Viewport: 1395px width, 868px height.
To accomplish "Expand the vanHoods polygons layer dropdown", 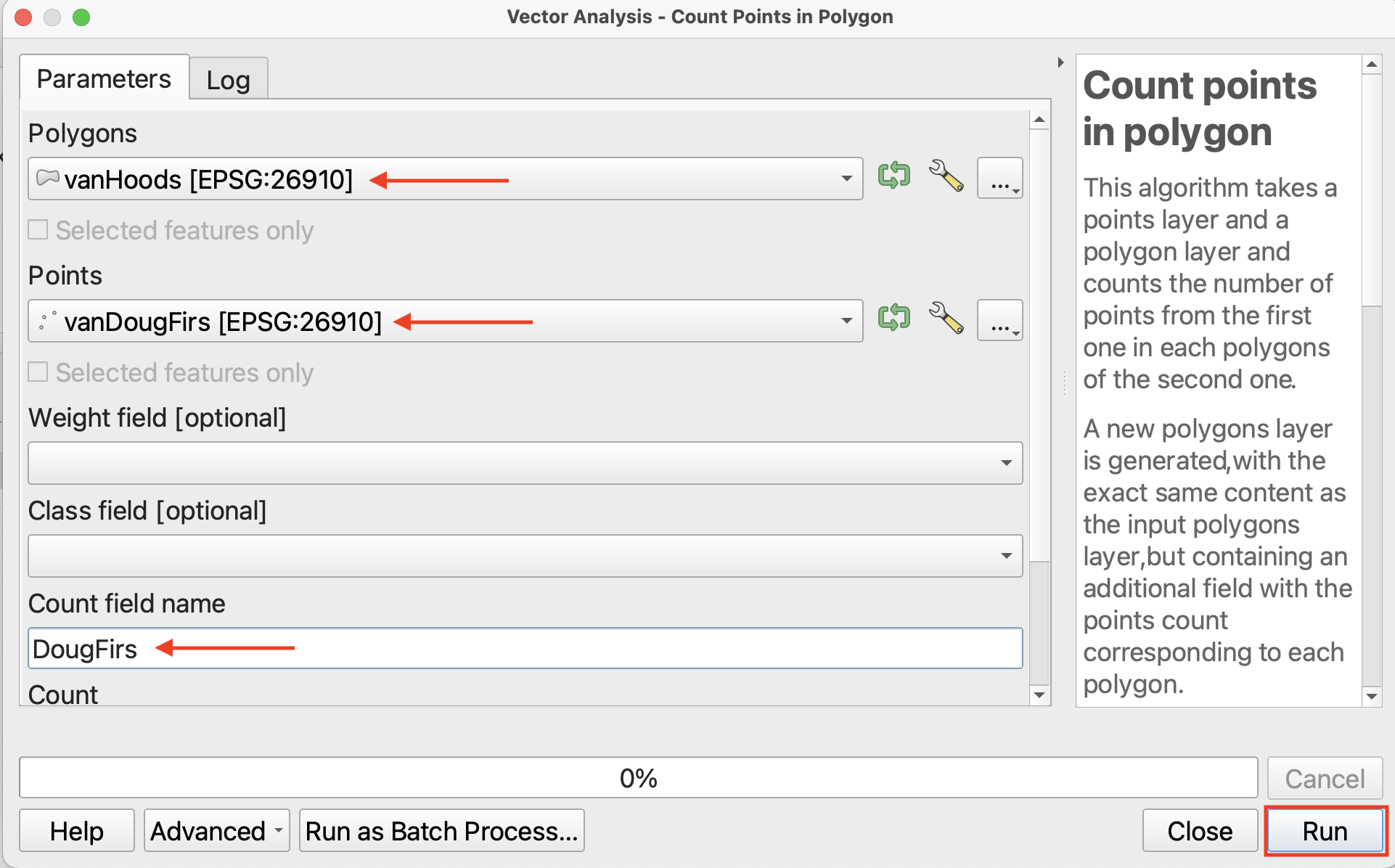I will 846,179.
